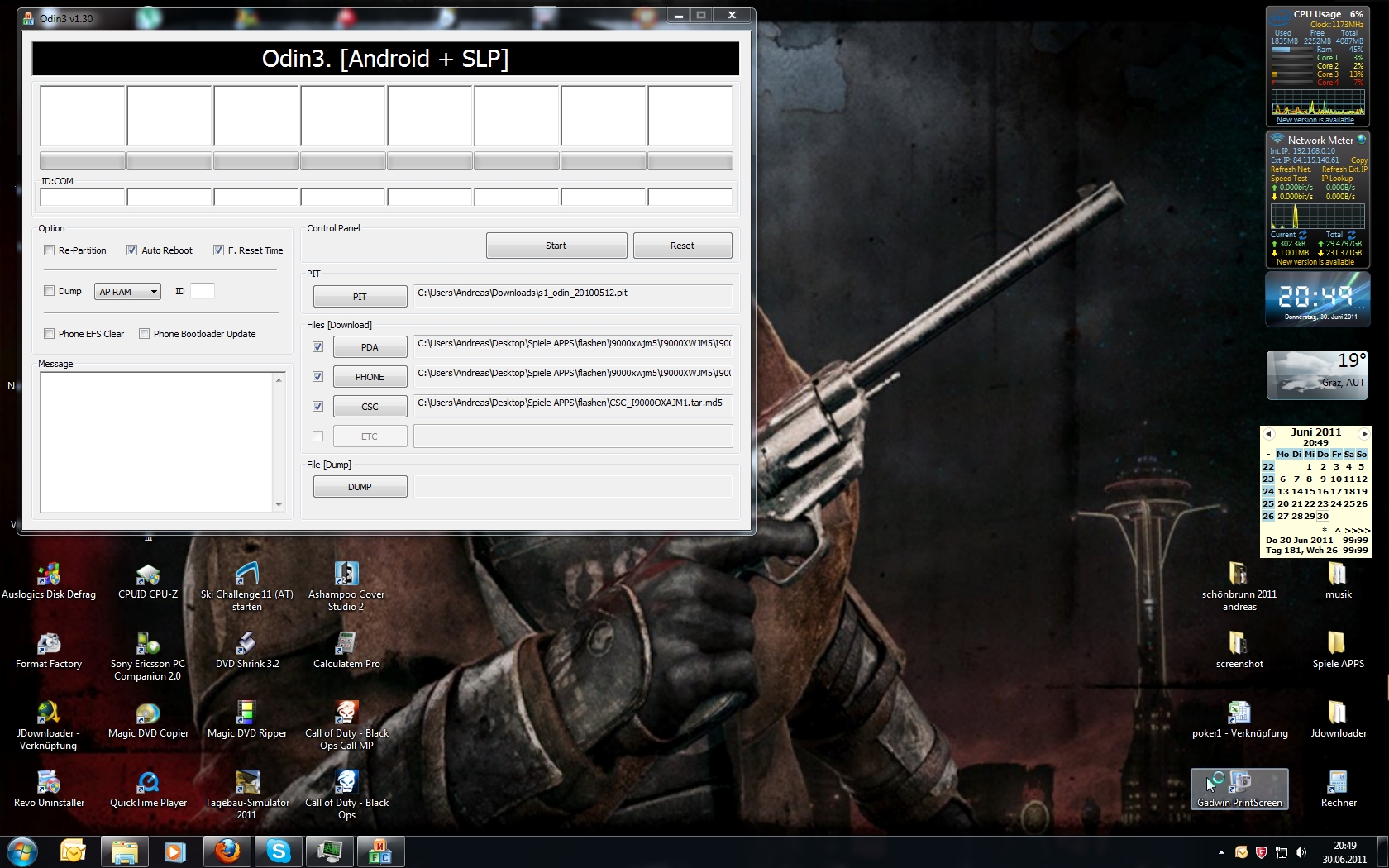
Task: Click Firefox icon in taskbar
Action: pyautogui.click(x=227, y=851)
